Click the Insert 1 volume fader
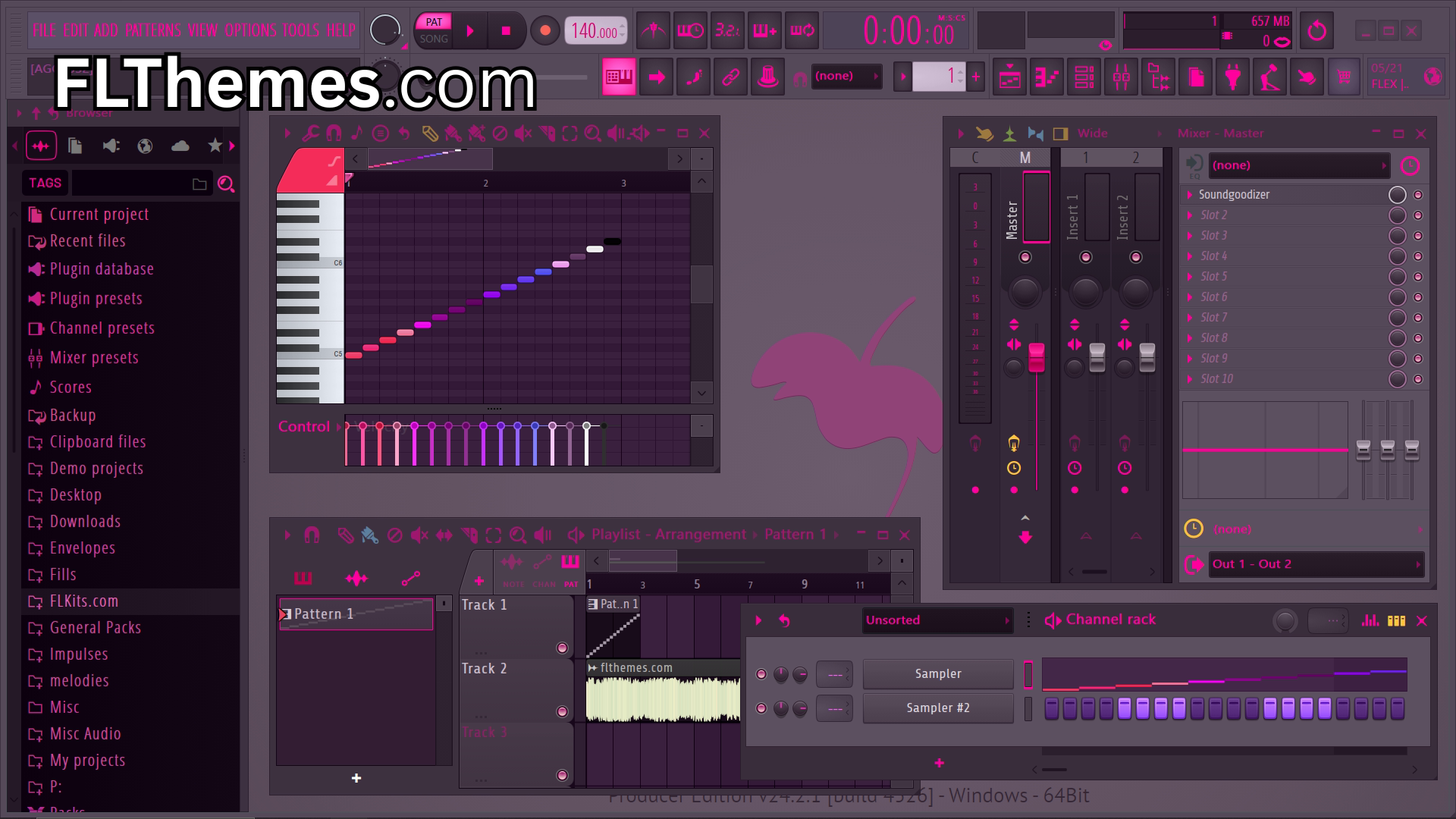 point(1097,358)
